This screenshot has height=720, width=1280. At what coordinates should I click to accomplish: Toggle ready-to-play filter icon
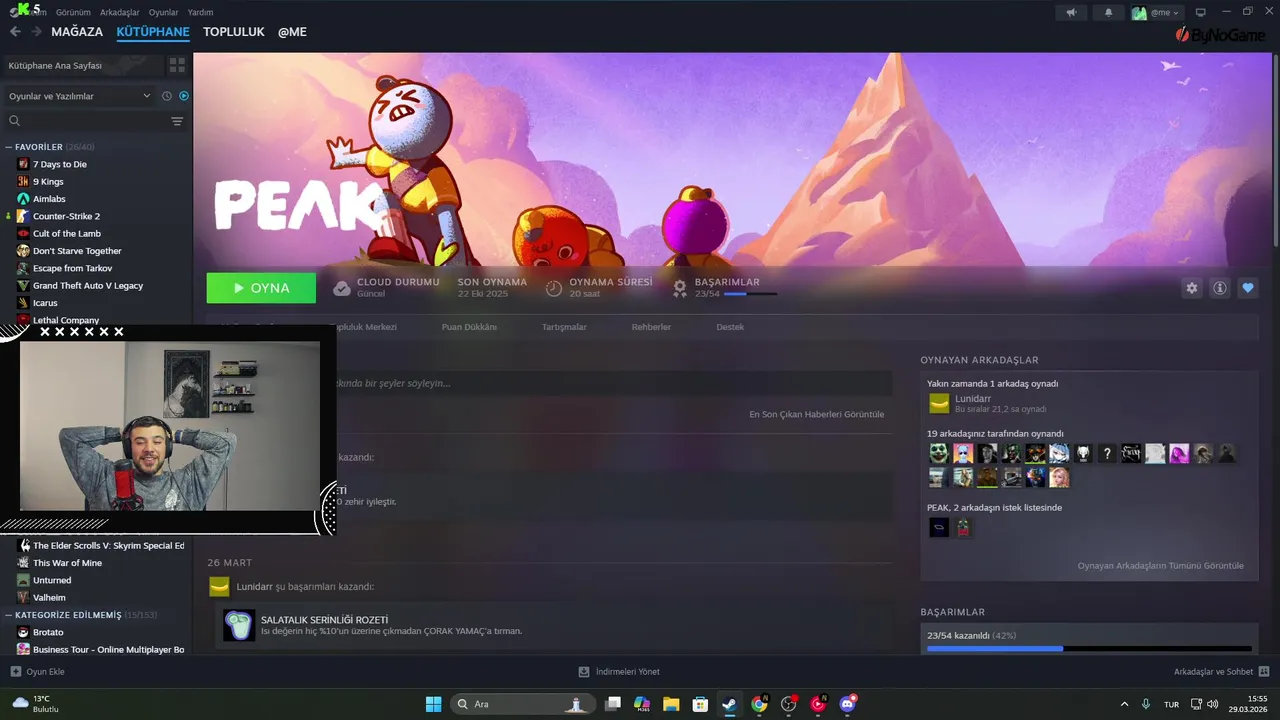pos(184,96)
